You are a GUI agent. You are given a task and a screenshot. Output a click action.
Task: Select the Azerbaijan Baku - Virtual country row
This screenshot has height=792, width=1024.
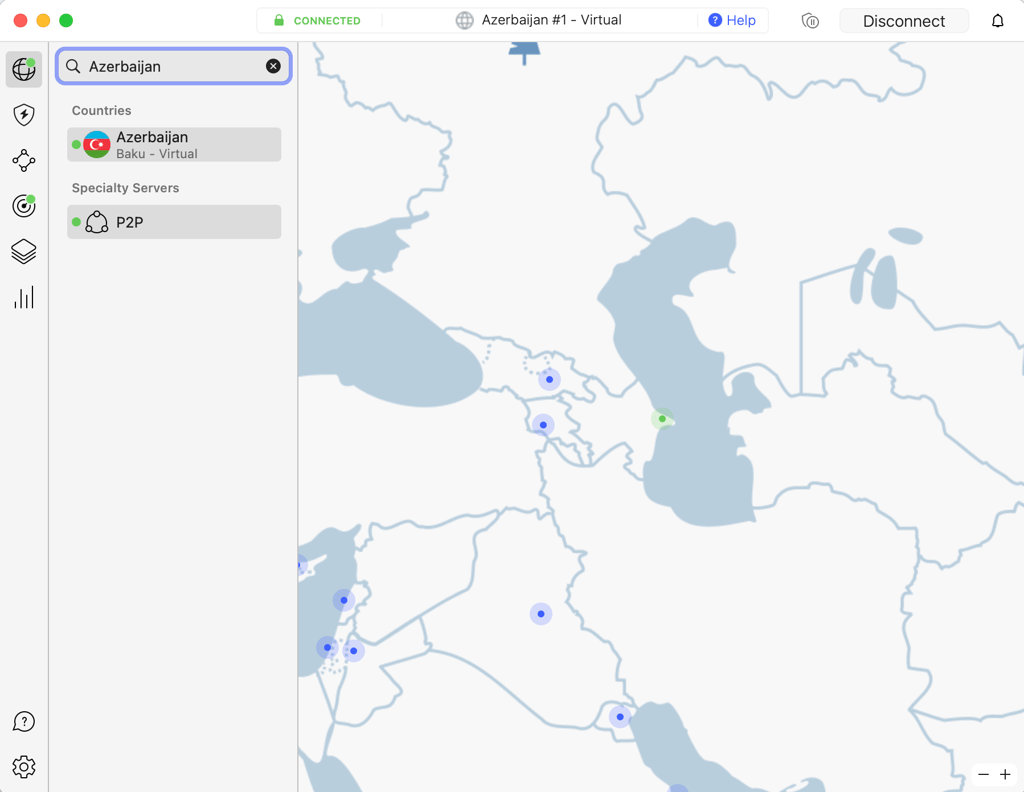[x=174, y=144]
